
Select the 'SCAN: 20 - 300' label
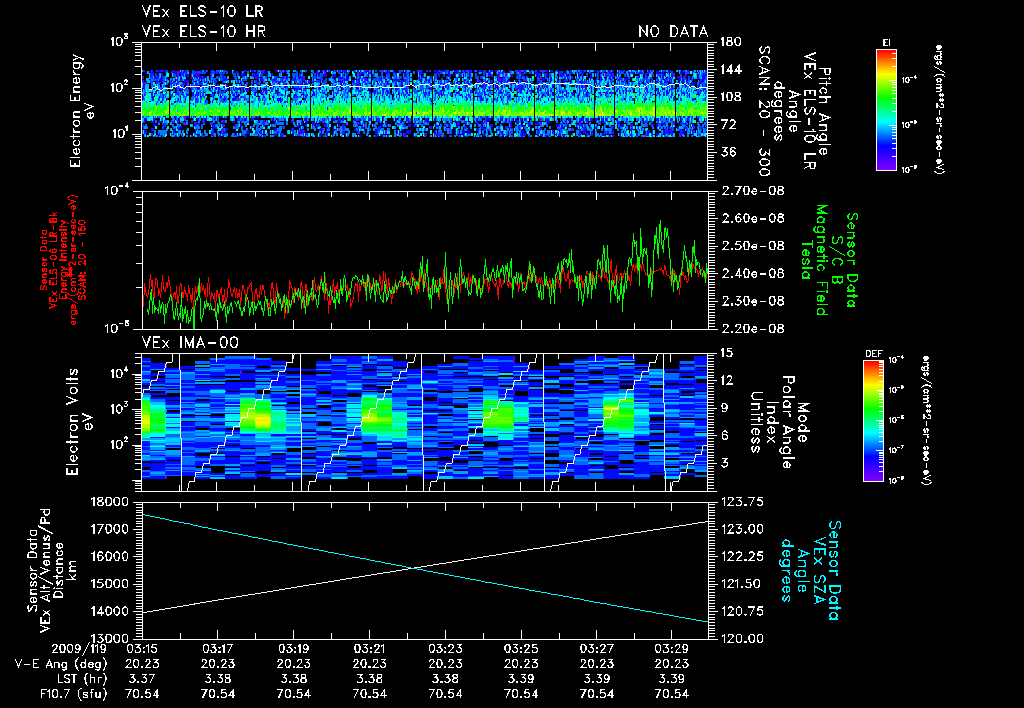[x=764, y=111]
